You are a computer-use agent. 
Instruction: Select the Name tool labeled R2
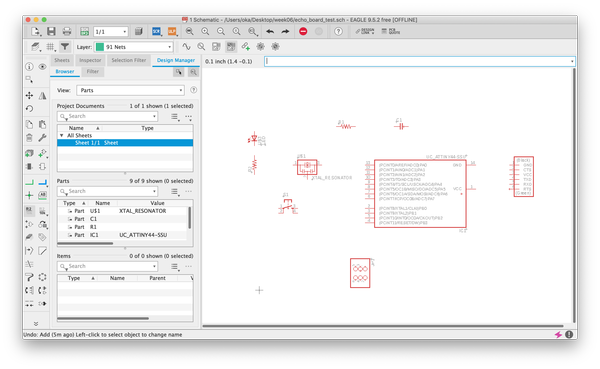29,211
